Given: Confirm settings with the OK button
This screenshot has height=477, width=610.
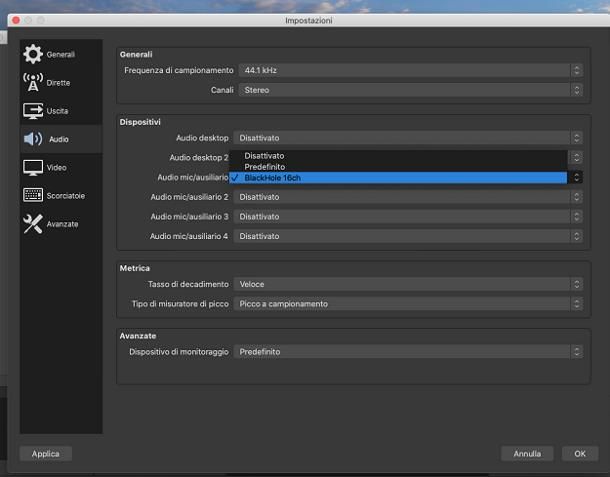Looking at the screenshot, I should [x=580, y=454].
